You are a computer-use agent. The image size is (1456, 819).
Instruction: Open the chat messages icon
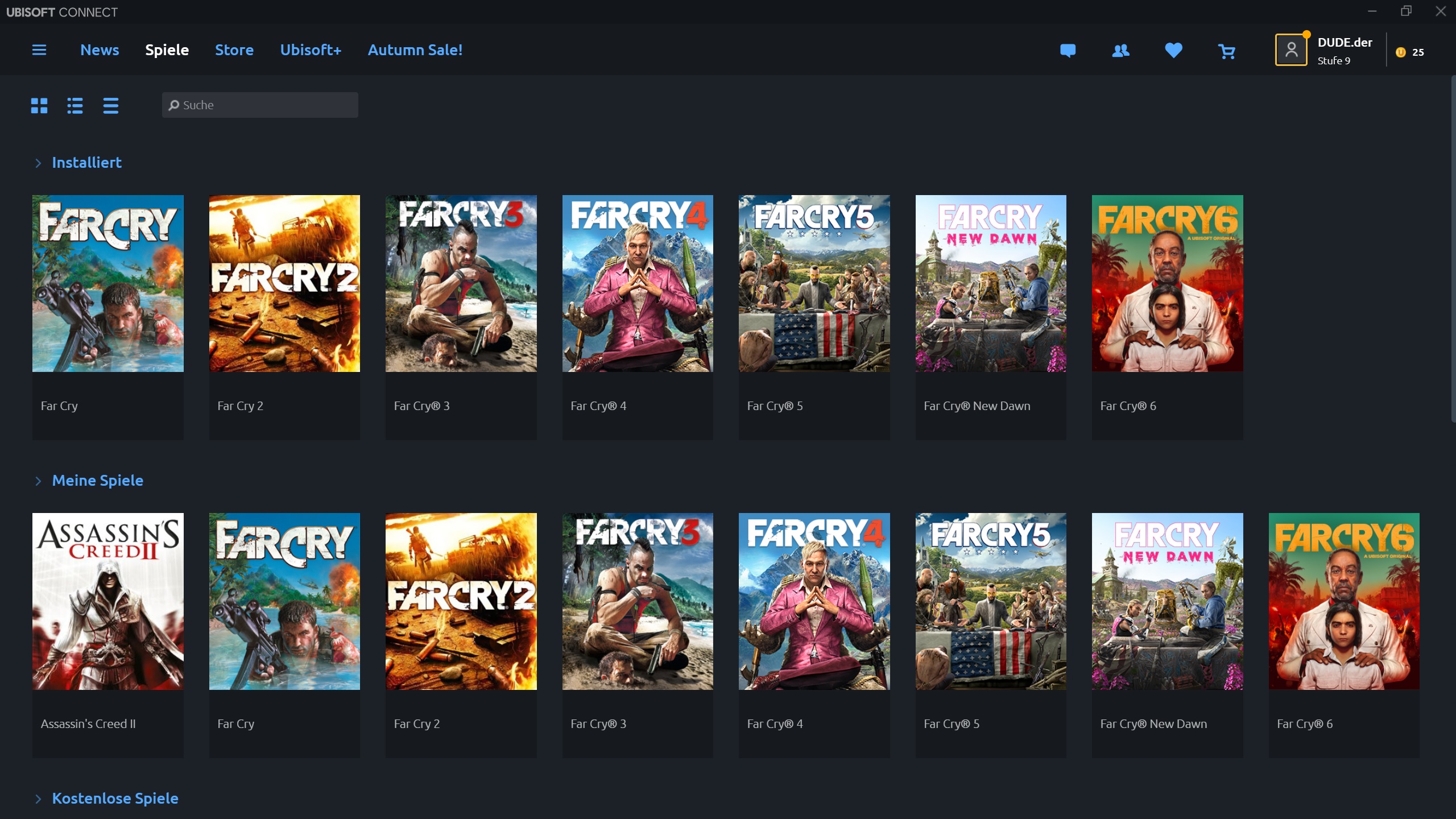click(x=1068, y=51)
